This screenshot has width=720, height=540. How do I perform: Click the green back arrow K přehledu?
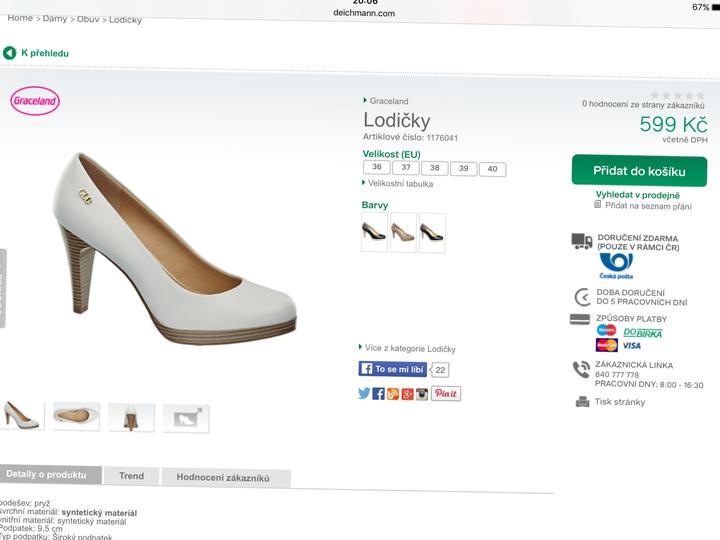click(10, 53)
